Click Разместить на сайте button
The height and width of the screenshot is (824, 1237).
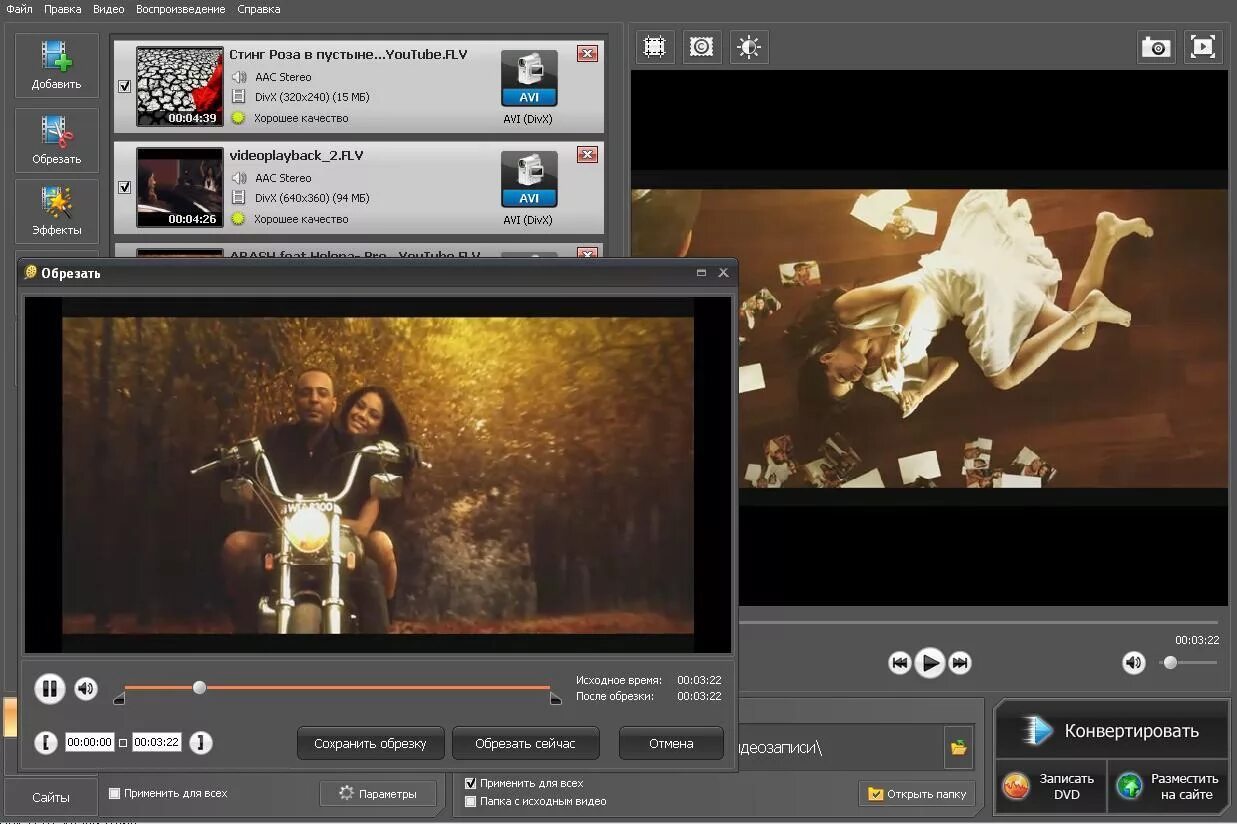[1168, 786]
